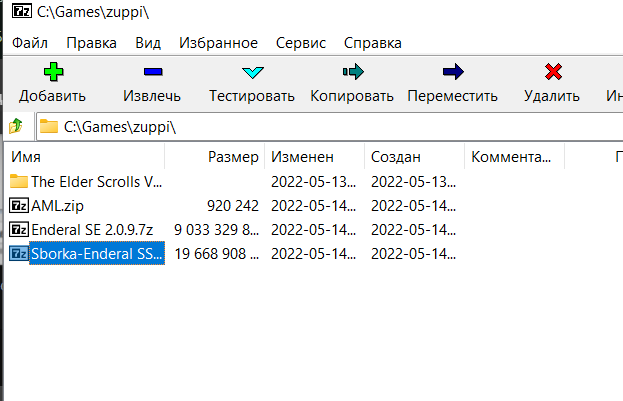Click the green plus Добавить icon
Image resolution: width=623 pixels, height=401 pixels.
coord(53,72)
